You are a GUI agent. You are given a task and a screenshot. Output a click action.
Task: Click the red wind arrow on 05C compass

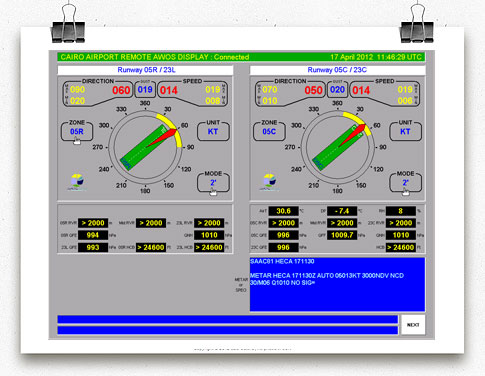(352, 135)
